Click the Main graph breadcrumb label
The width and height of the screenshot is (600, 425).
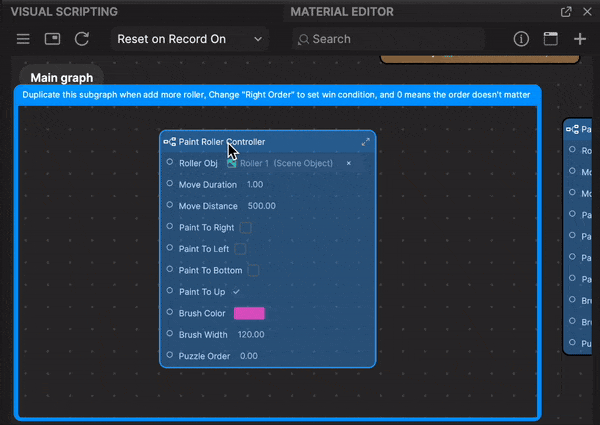tap(62, 77)
